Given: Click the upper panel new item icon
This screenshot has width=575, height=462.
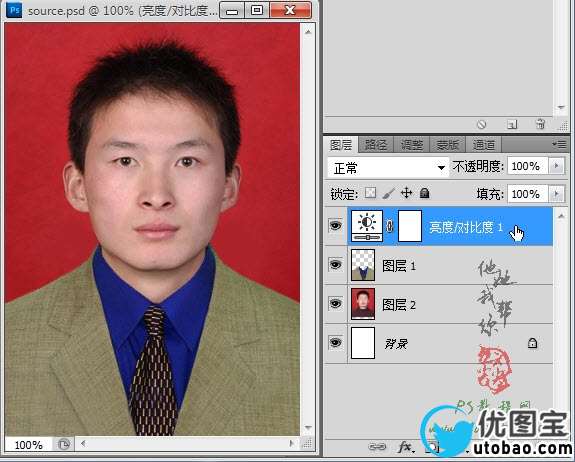Looking at the screenshot, I should point(512,125).
